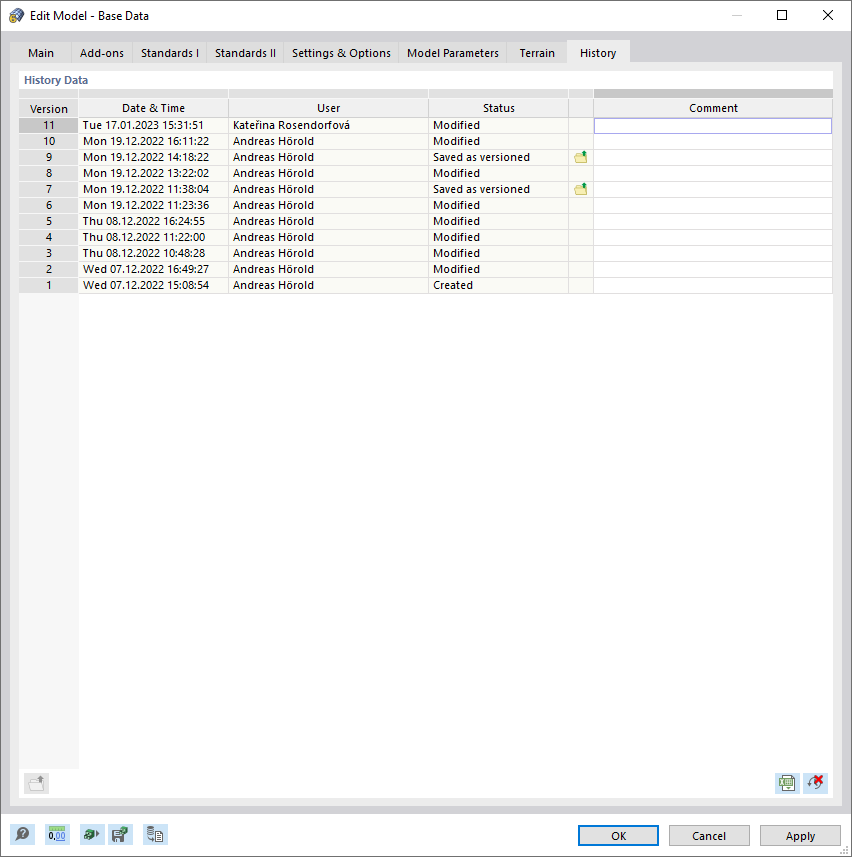This screenshot has height=857, width=852.
Task: Switch to the Main tab
Action: pos(41,53)
